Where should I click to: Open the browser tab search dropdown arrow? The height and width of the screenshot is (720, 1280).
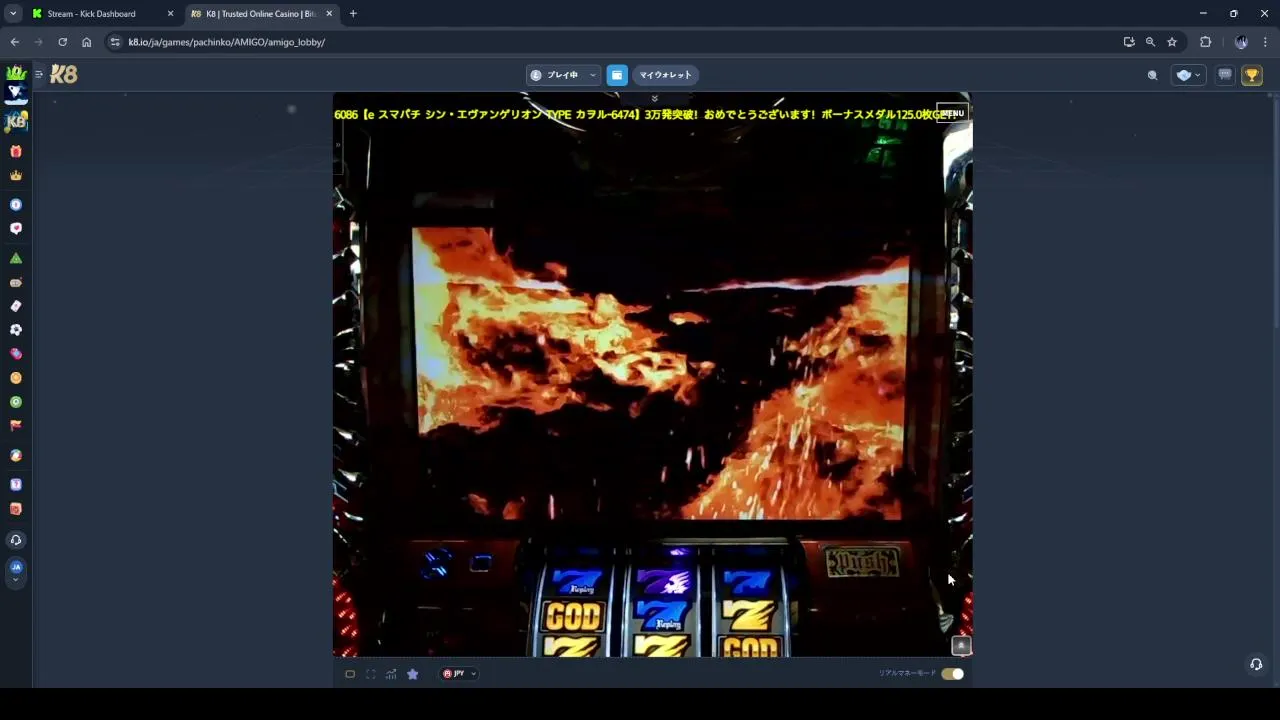(12, 13)
